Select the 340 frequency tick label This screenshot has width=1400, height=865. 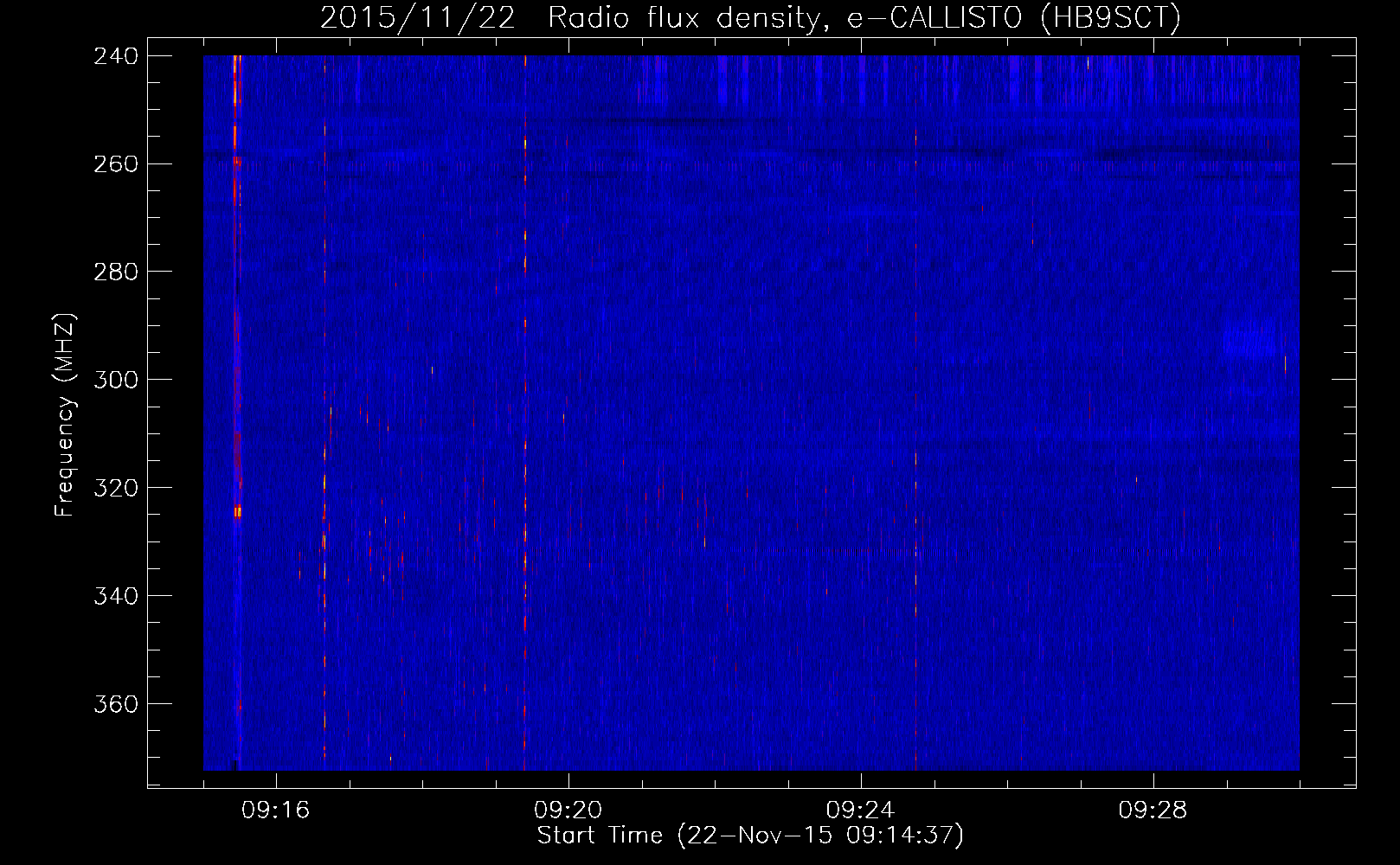[x=116, y=596]
